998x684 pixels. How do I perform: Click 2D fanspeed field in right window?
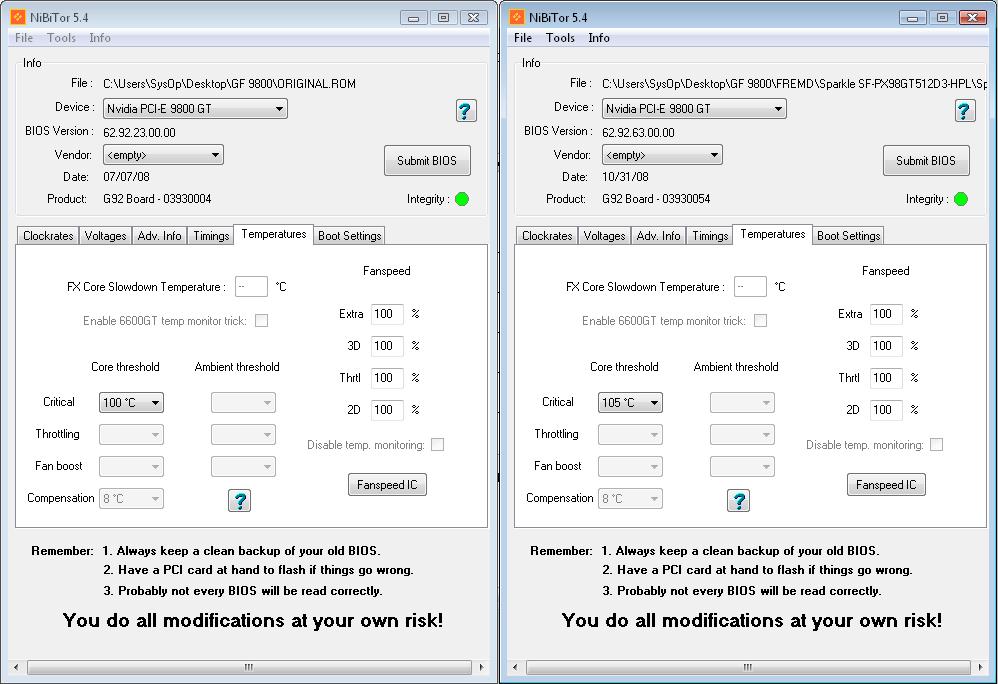[x=886, y=410]
